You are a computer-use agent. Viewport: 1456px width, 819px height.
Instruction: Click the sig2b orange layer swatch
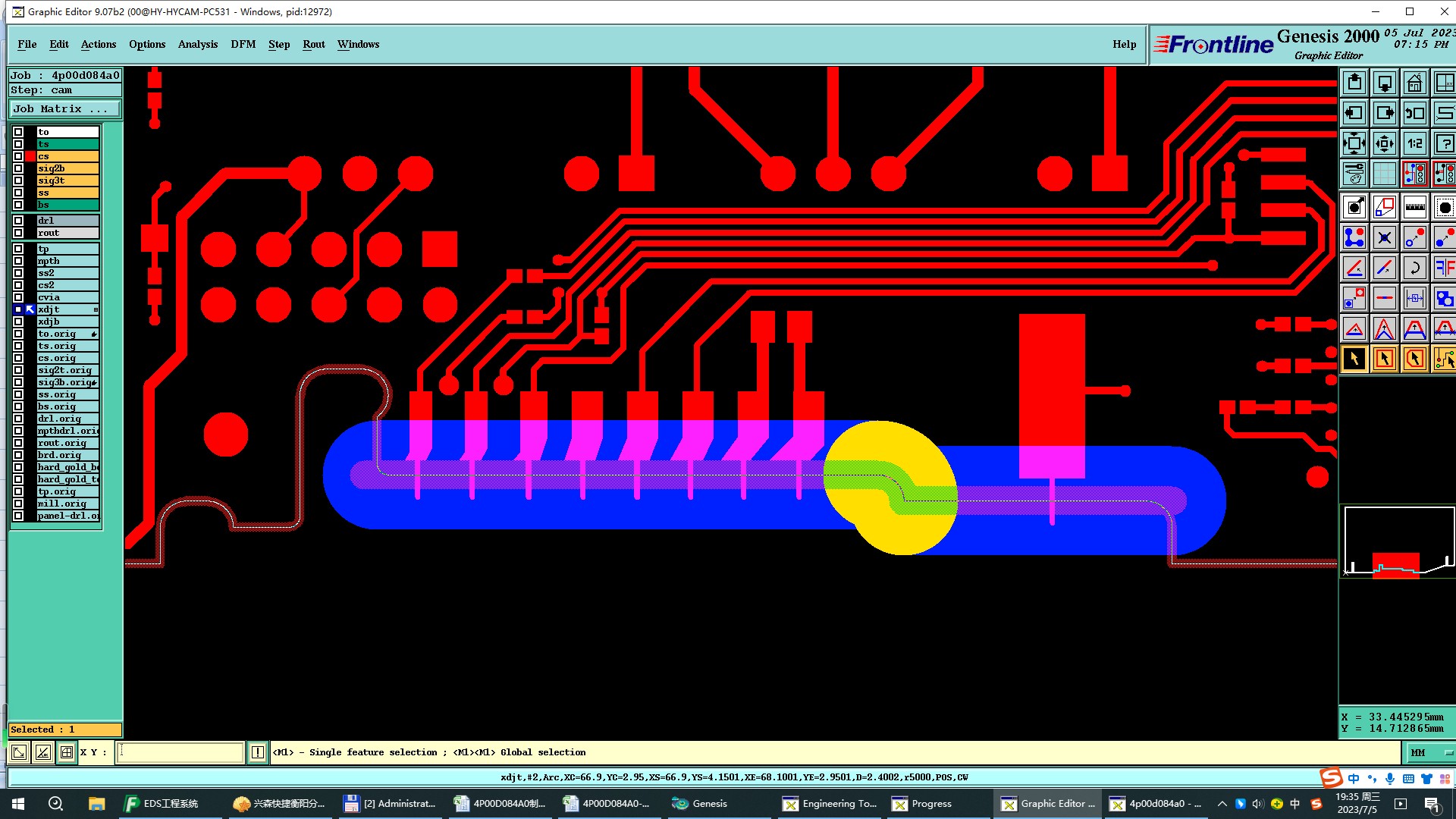point(67,168)
